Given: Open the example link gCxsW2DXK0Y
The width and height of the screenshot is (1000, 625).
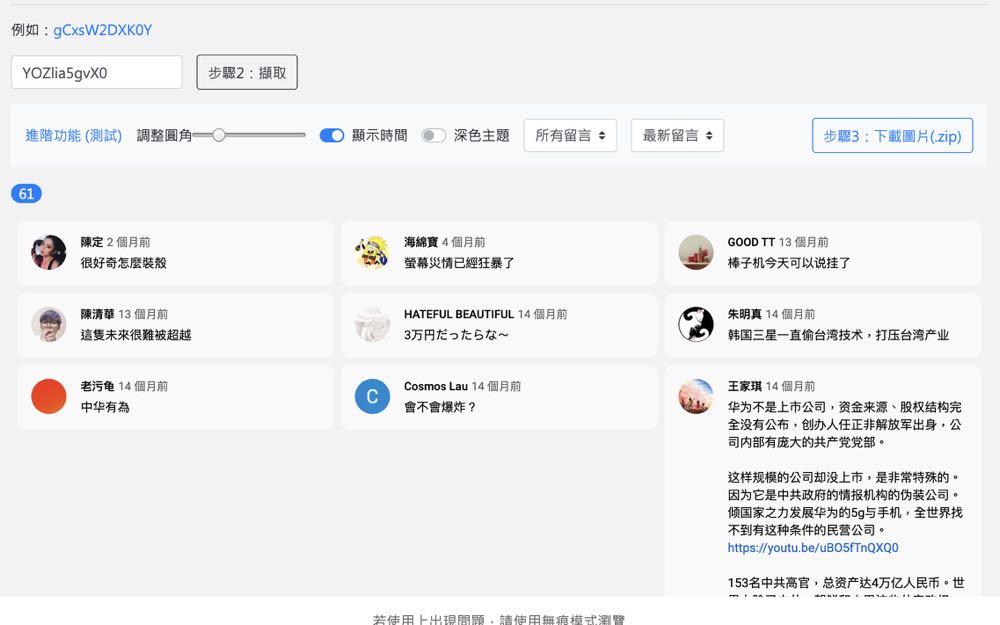Looking at the screenshot, I should point(102,30).
